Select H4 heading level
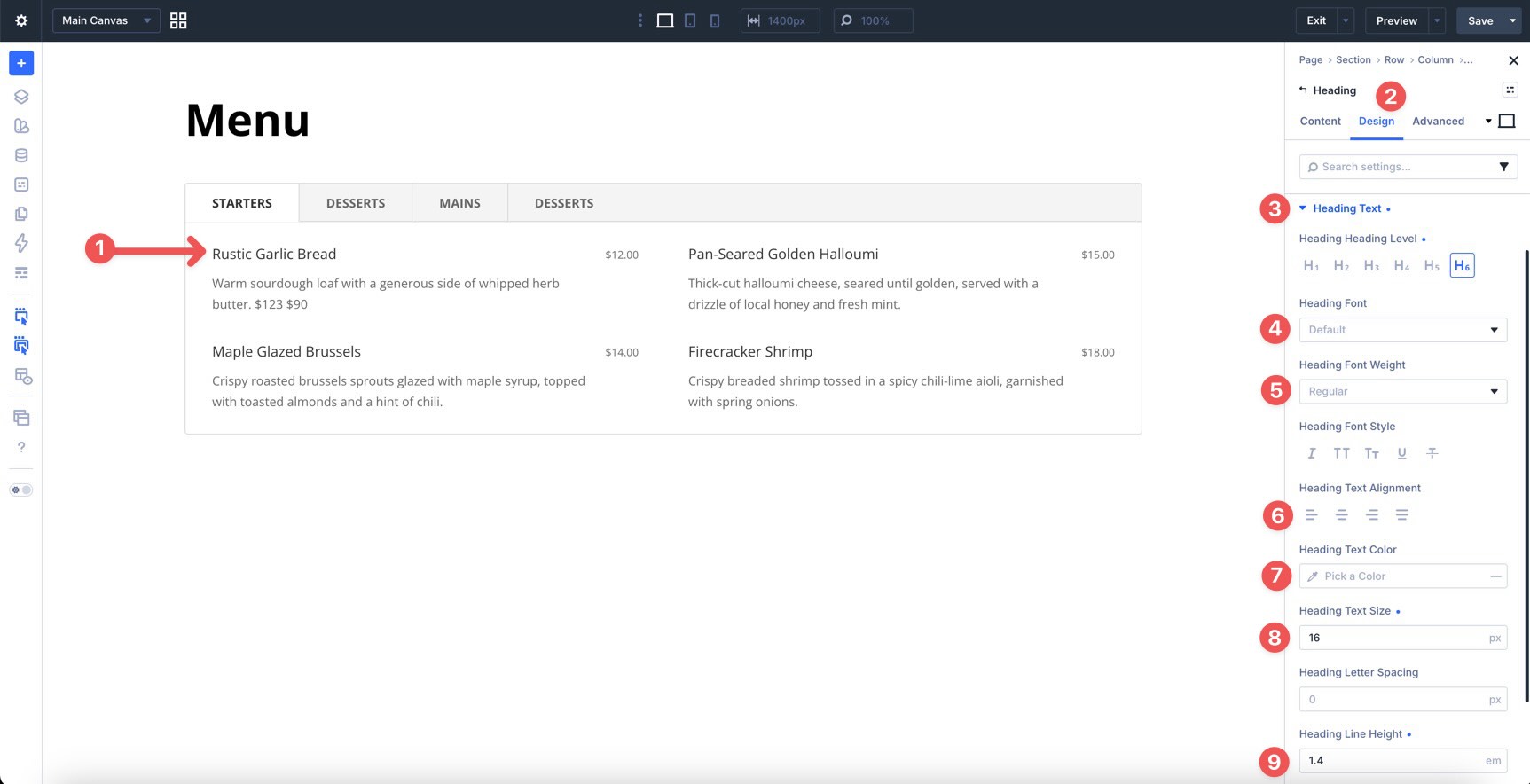The width and height of the screenshot is (1530, 784). tap(1401, 265)
